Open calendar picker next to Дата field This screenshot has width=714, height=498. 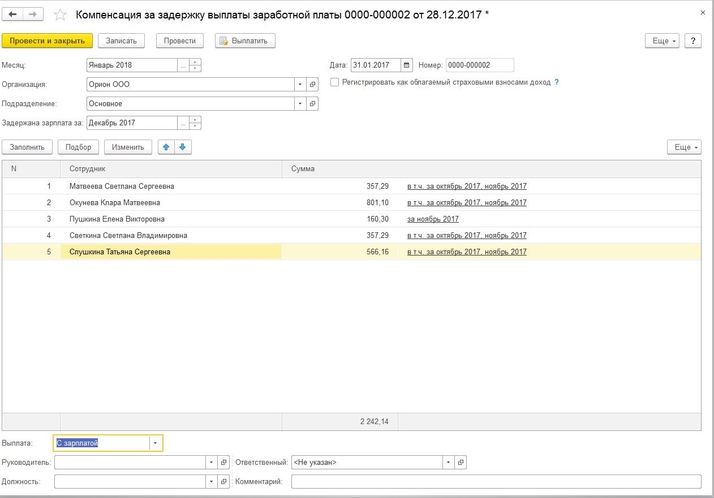(406, 65)
